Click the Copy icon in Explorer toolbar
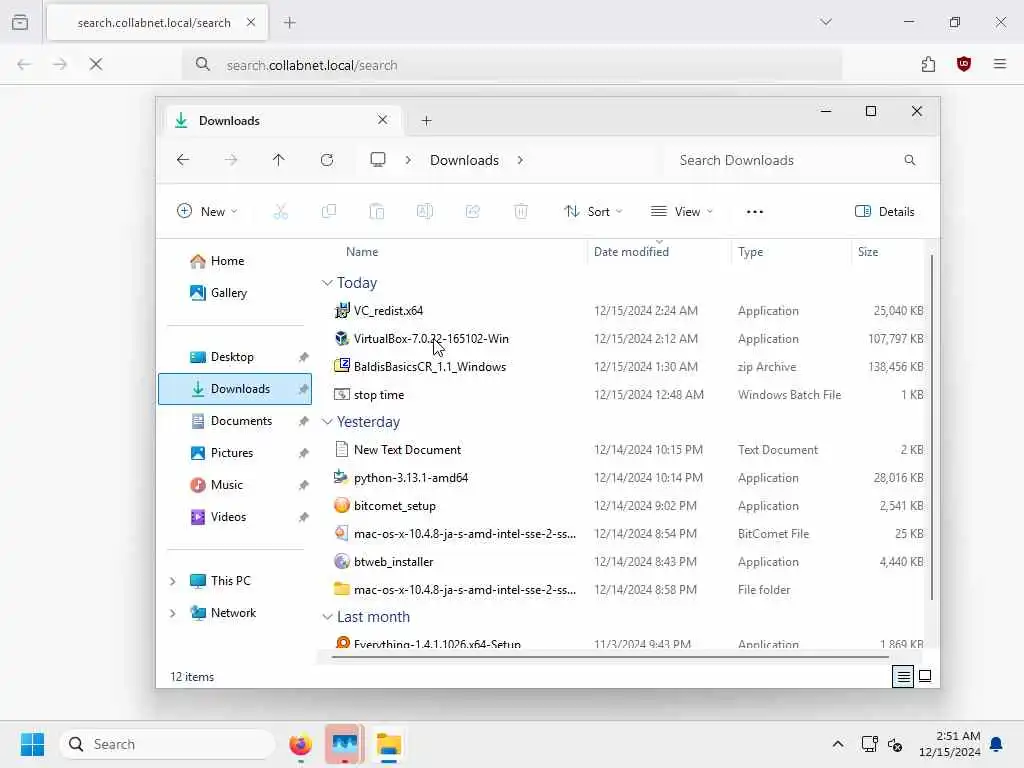 [x=328, y=212]
